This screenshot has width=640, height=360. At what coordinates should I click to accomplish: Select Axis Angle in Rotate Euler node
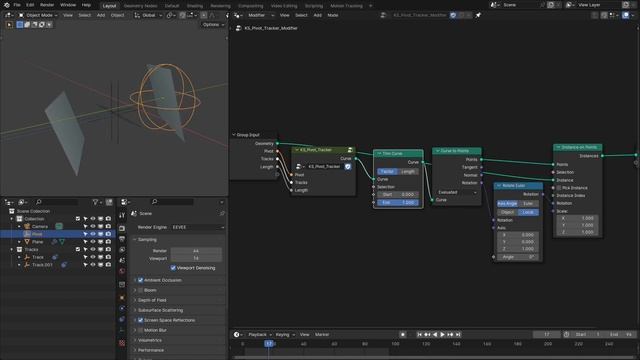coord(507,204)
